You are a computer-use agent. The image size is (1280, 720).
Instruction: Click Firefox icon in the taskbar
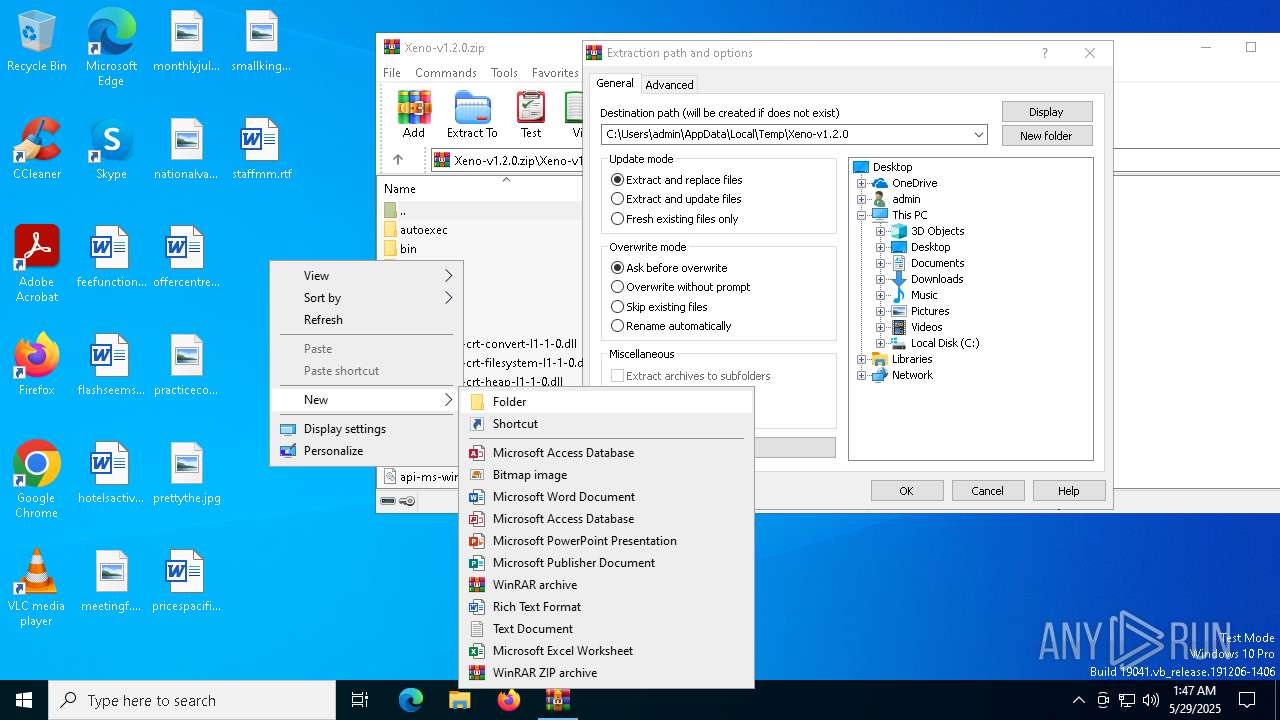tap(508, 700)
